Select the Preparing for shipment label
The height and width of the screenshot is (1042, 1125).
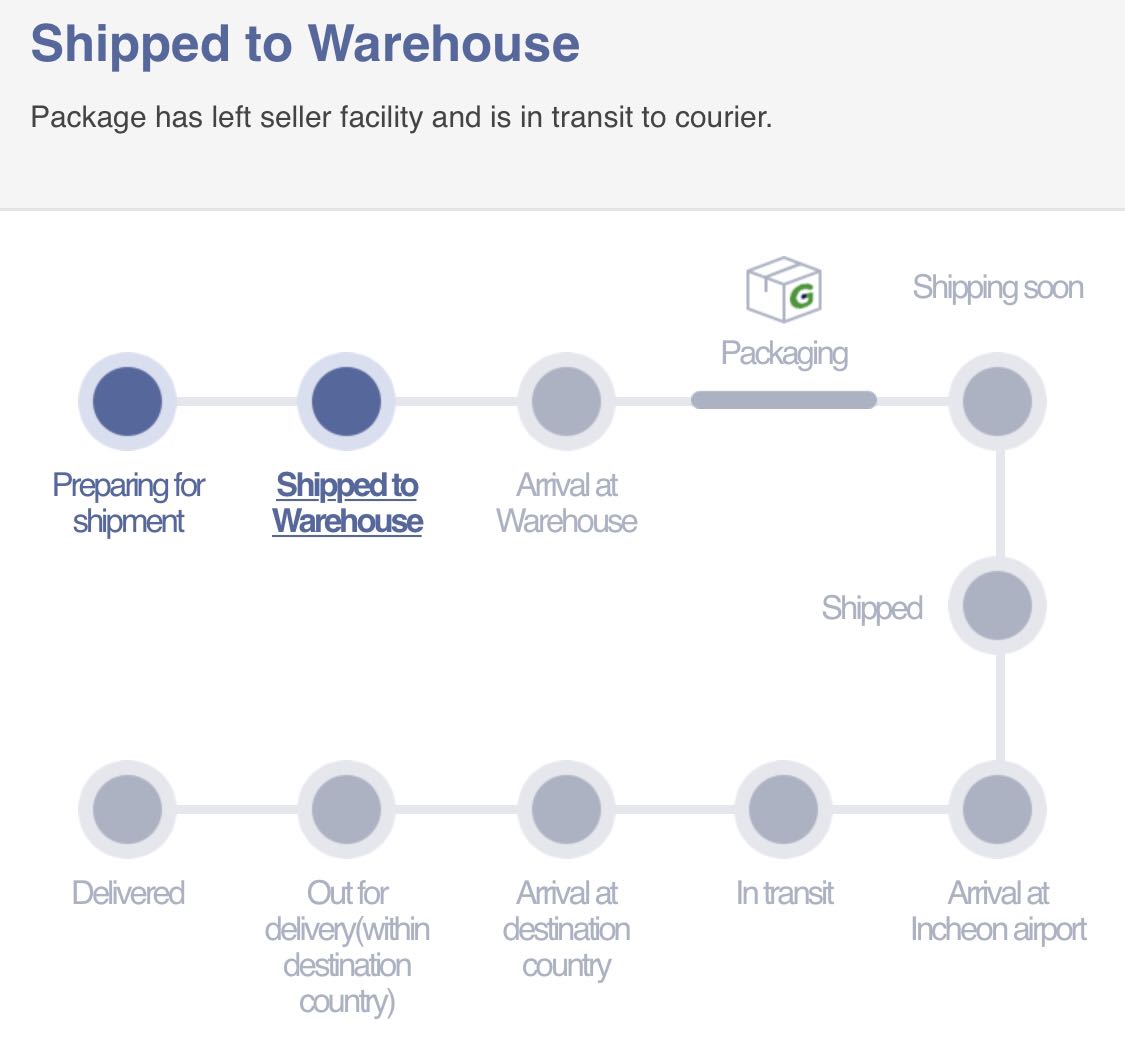click(x=128, y=503)
